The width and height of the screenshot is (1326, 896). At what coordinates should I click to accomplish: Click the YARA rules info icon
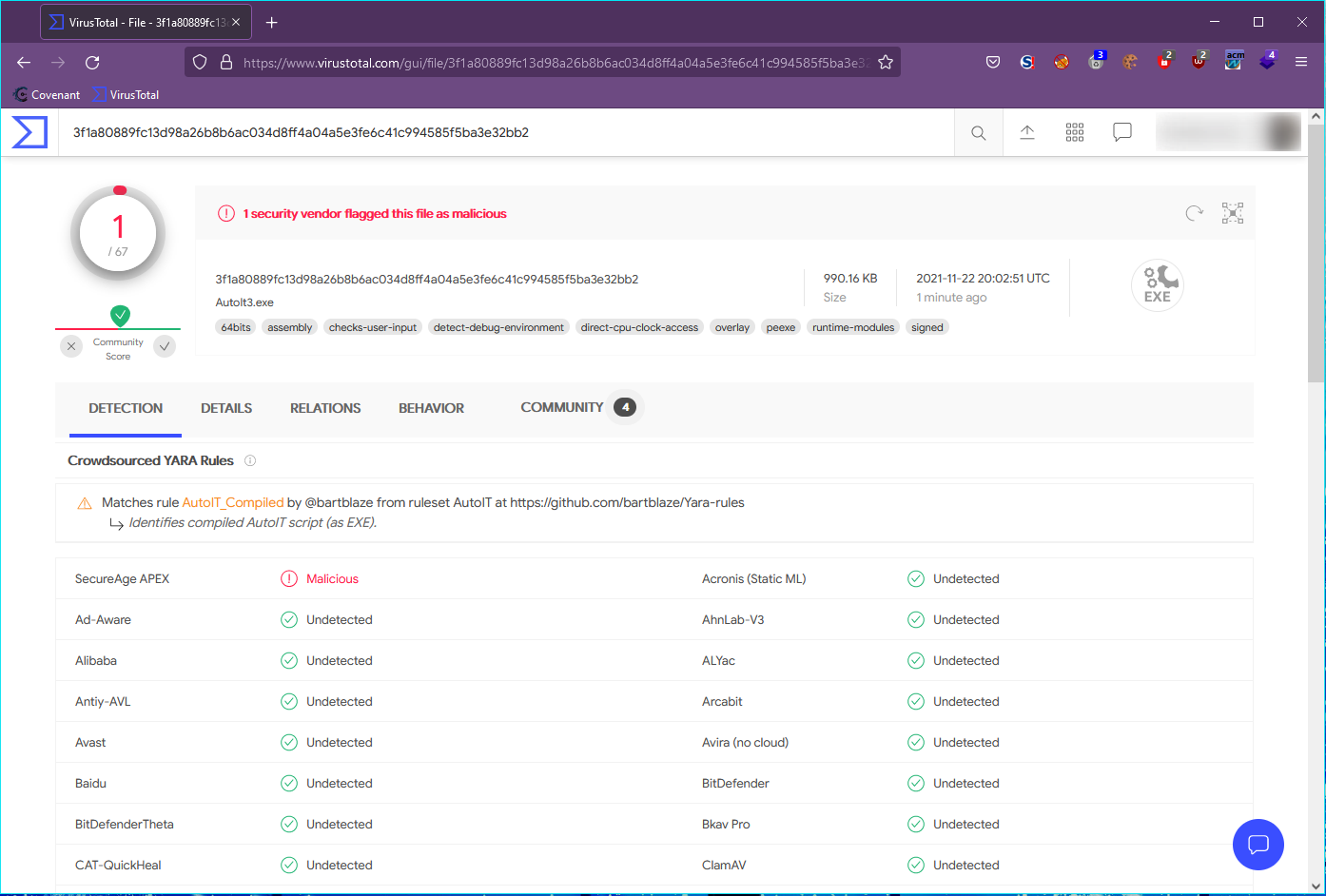point(250,460)
